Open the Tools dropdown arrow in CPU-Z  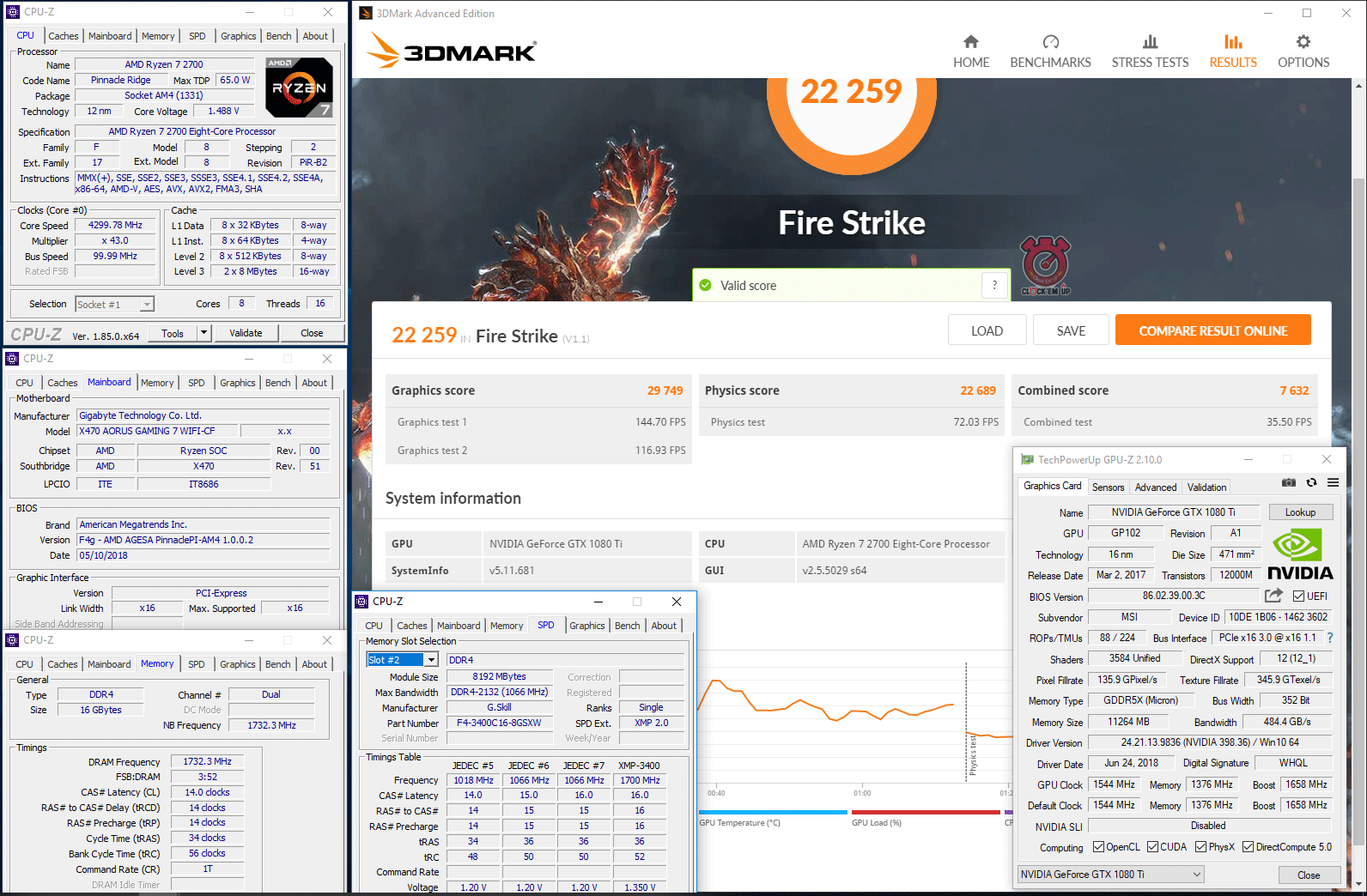204,333
